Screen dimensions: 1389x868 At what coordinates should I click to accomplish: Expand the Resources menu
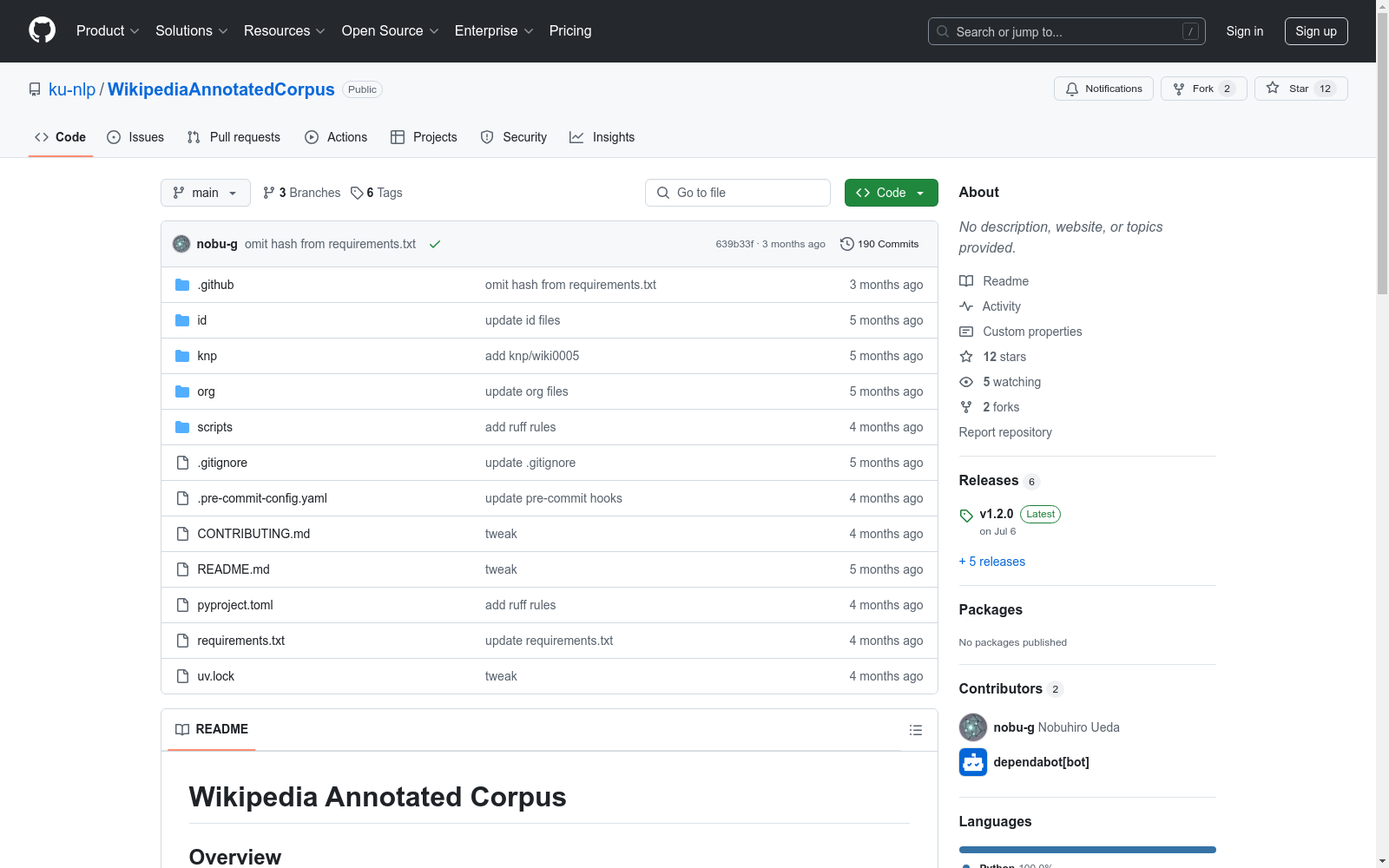(285, 31)
